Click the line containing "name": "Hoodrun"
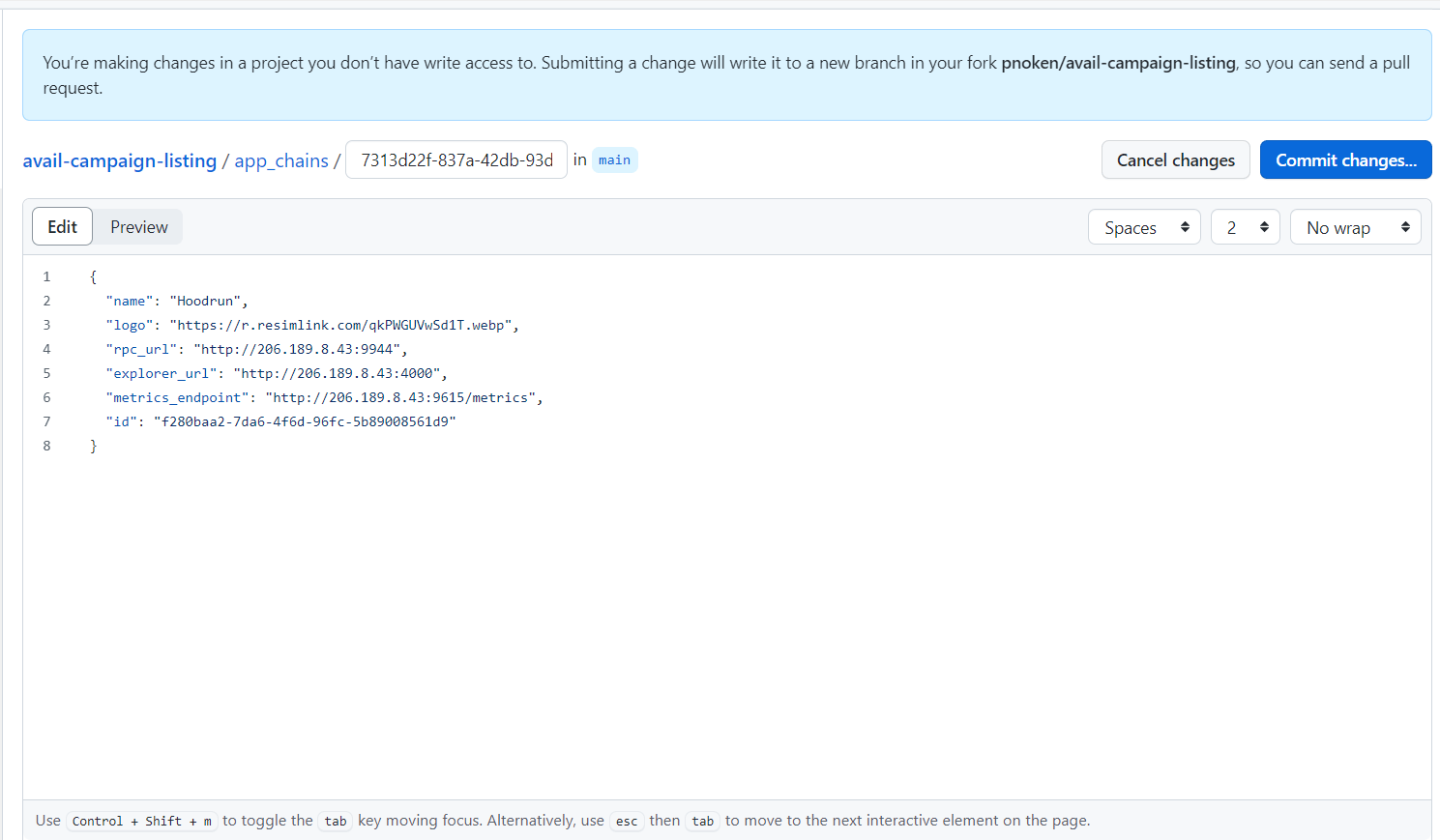Image resolution: width=1440 pixels, height=840 pixels. coord(177,302)
